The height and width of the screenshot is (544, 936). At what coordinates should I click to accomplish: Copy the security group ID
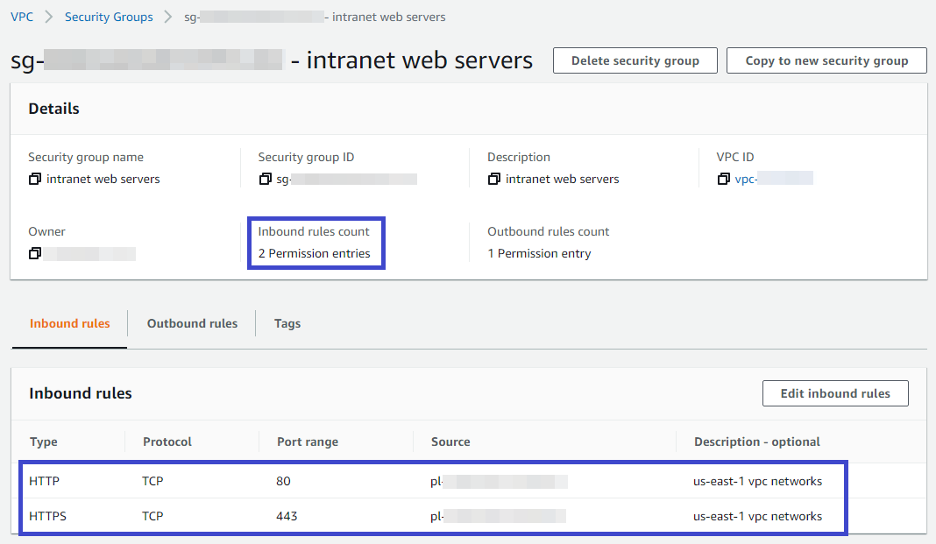tap(265, 179)
